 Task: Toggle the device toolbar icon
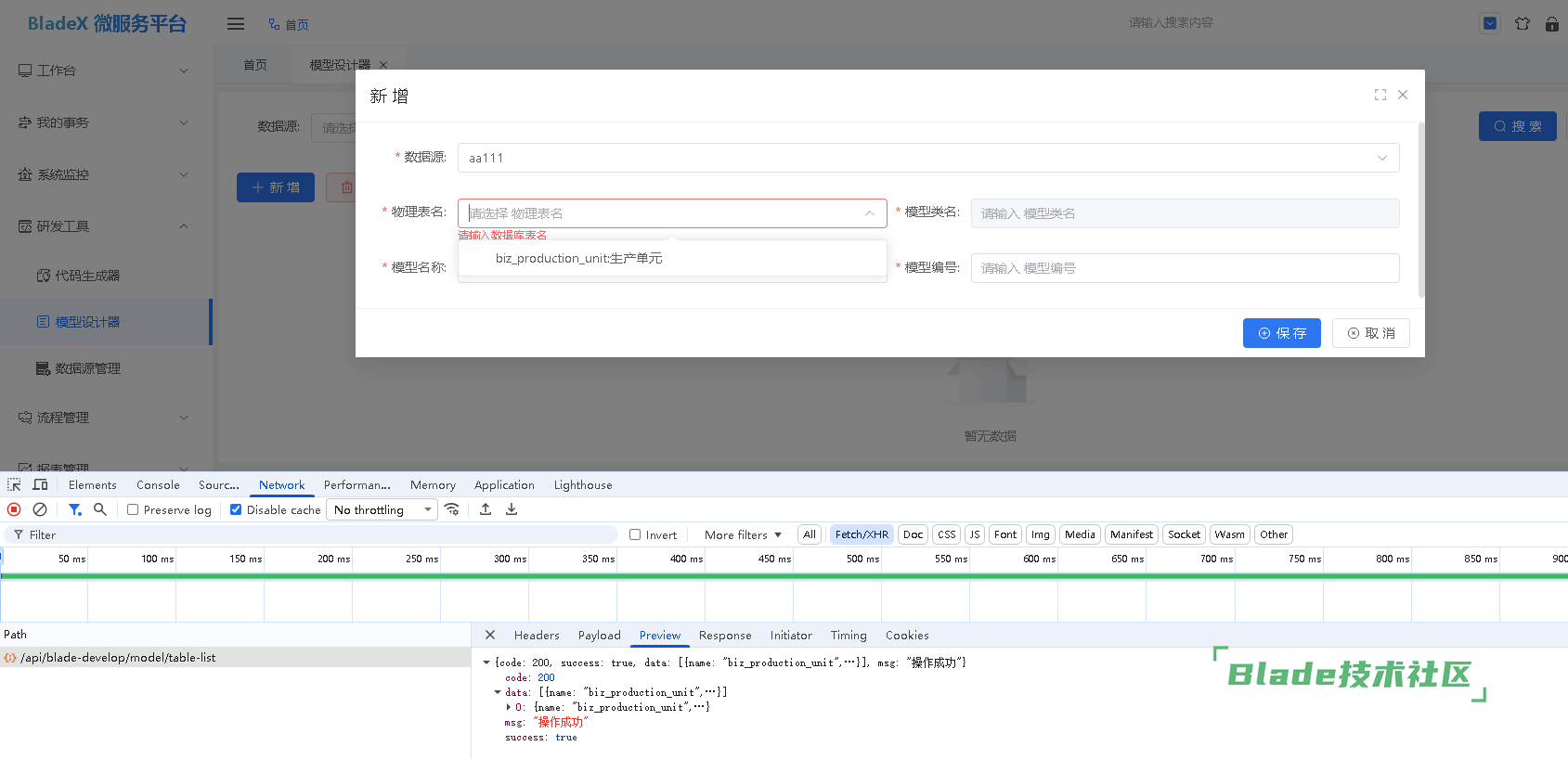coord(40,484)
